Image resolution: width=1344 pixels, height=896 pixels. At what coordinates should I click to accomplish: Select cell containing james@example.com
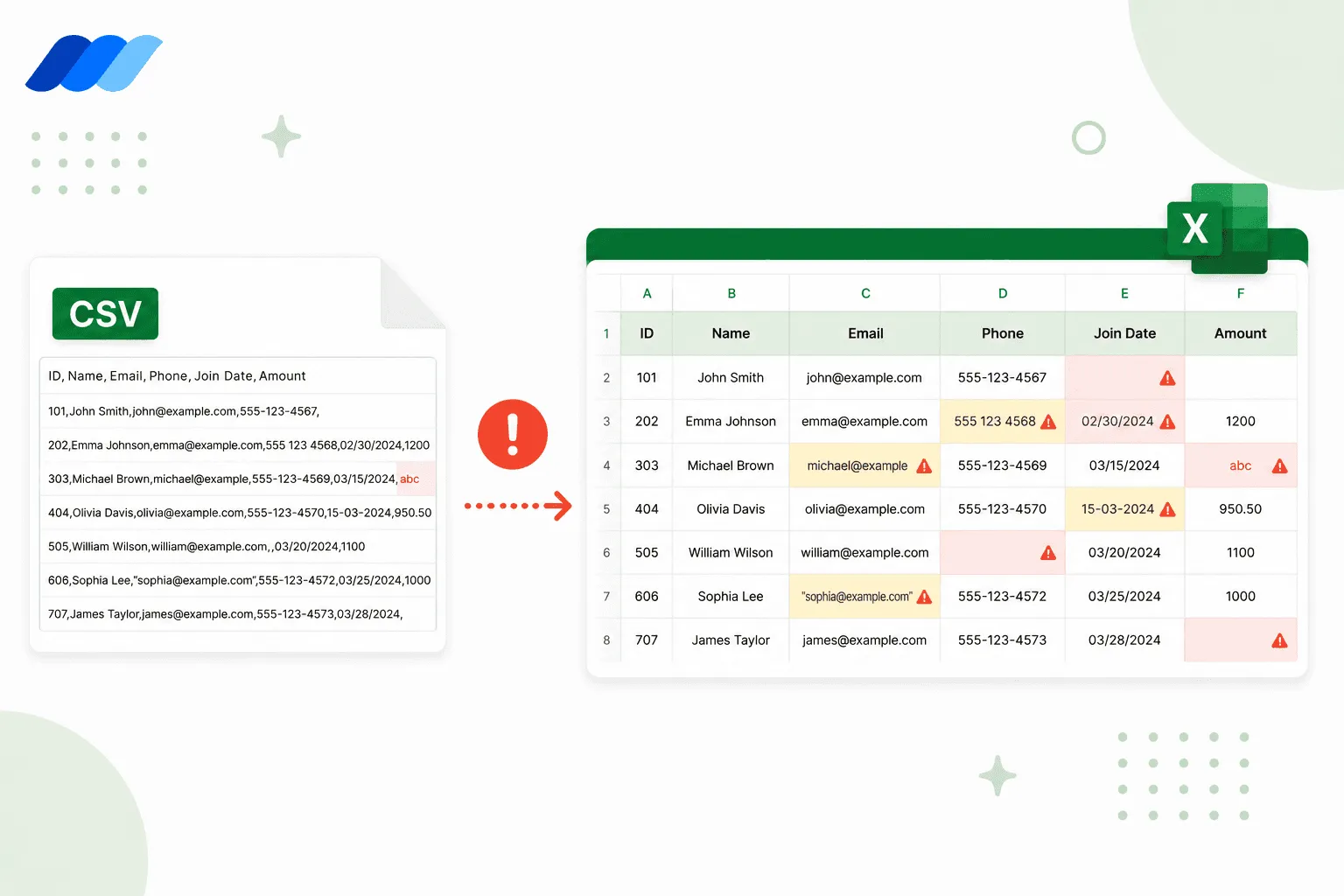click(864, 640)
